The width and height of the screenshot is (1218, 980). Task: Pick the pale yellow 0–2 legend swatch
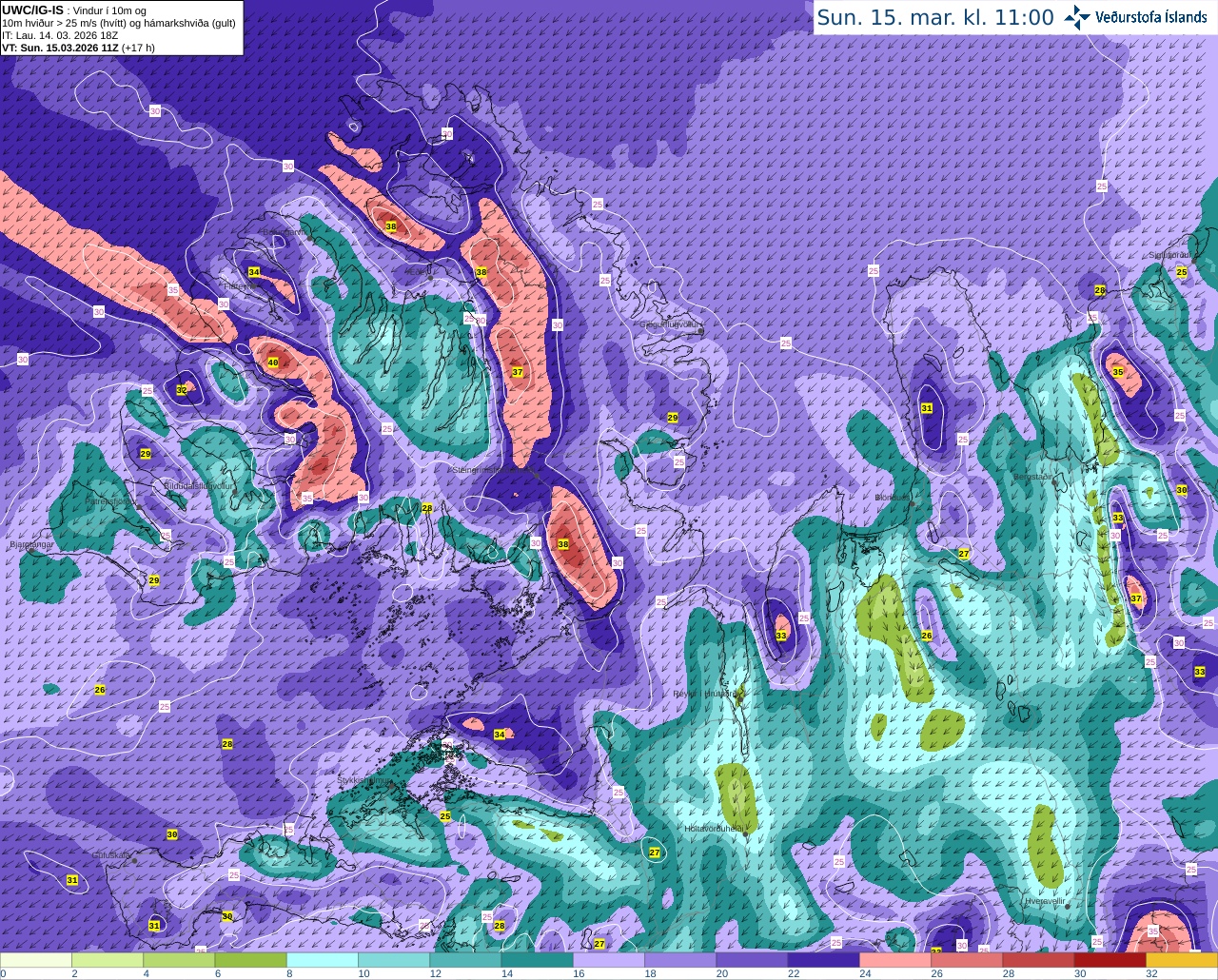point(36,960)
